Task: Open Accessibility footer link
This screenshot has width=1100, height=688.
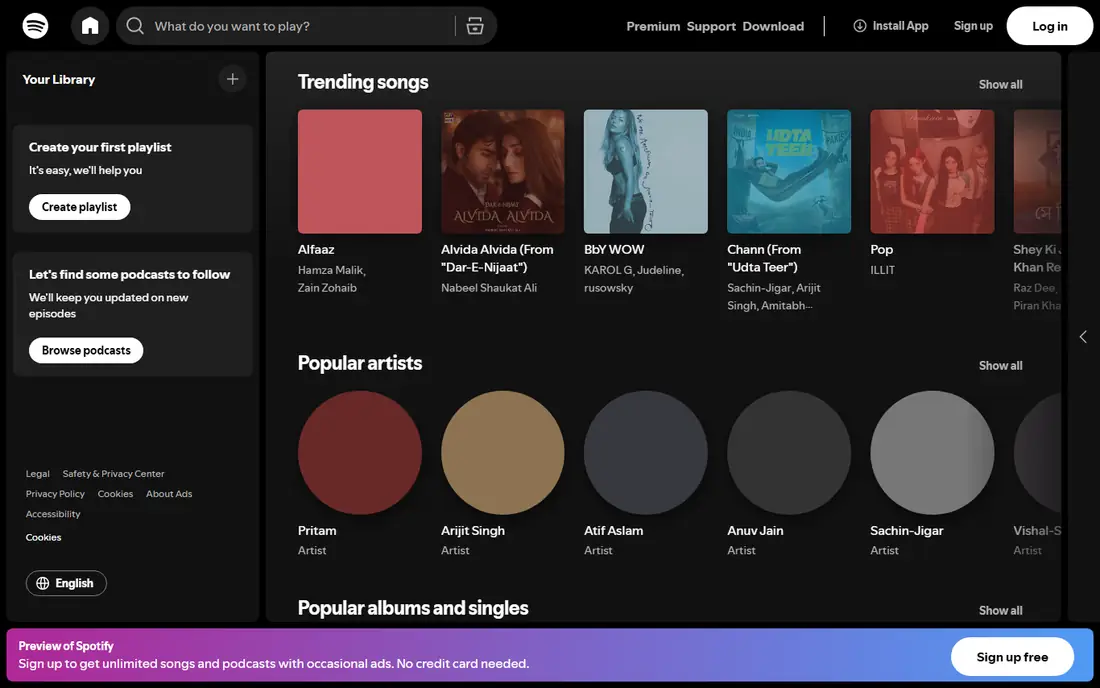Action: click(53, 514)
